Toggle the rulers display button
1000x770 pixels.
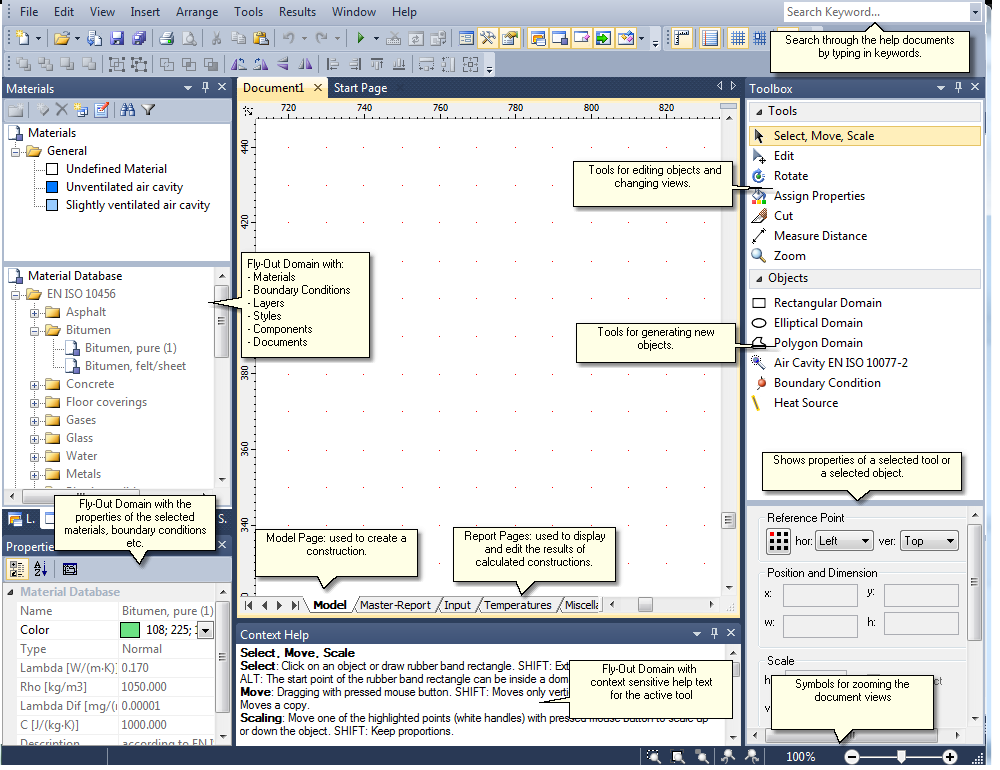pos(684,39)
